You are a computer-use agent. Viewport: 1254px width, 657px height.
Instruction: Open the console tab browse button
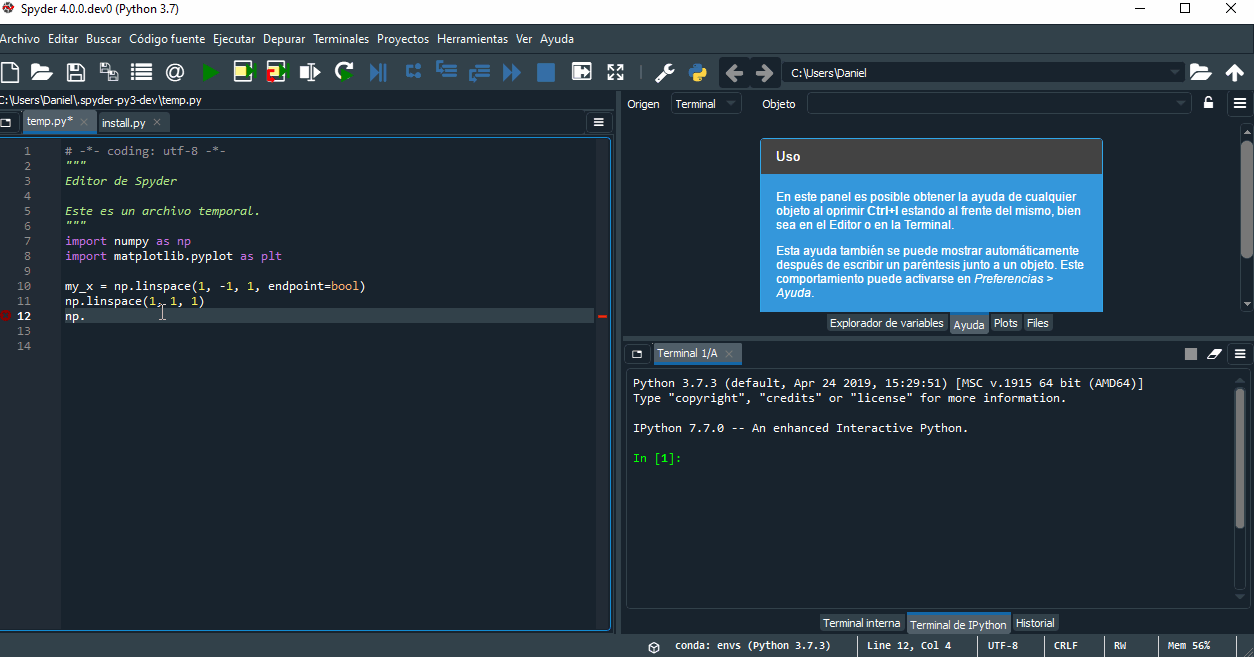(637, 354)
